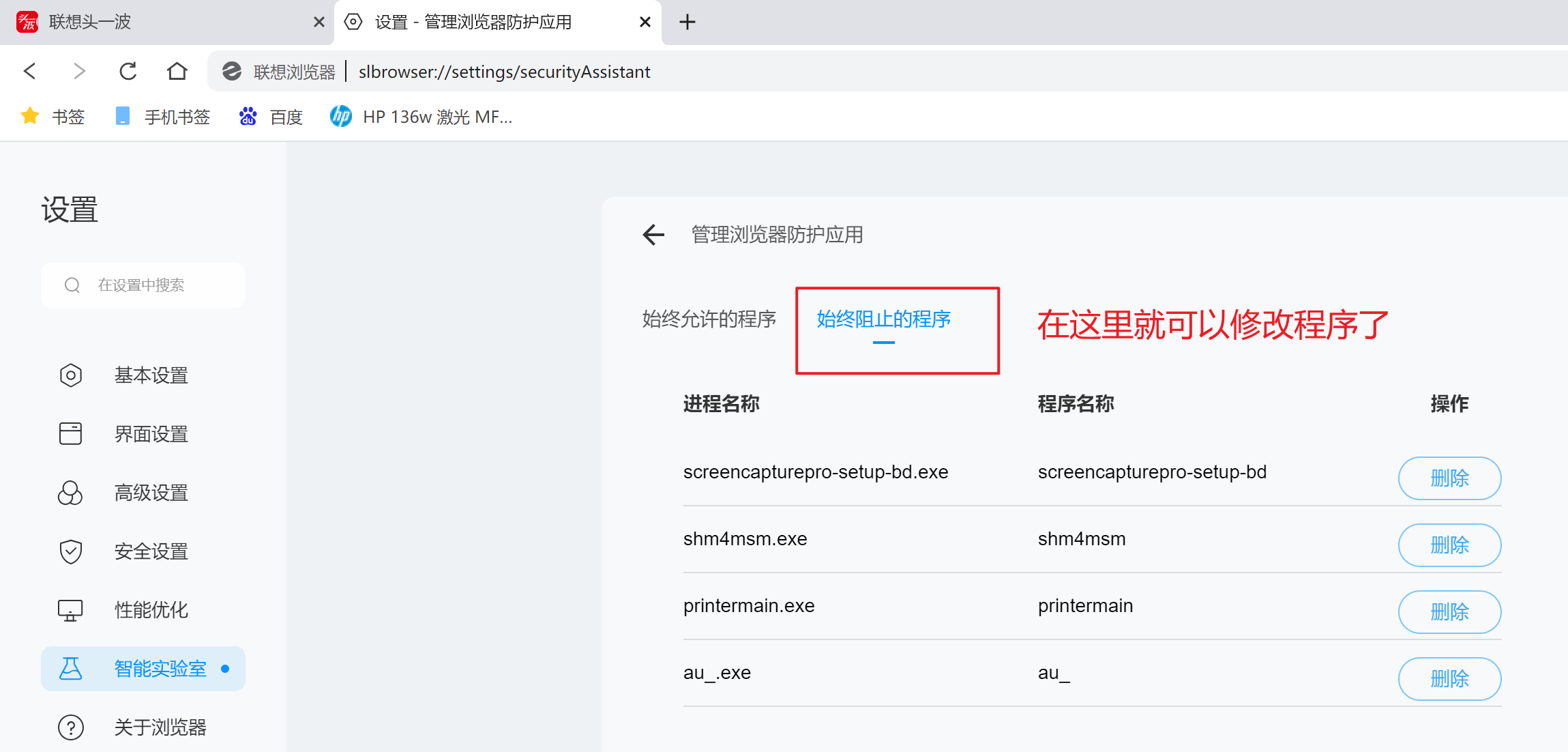Switch to 始终允许的程序 tab
The image size is (1568, 752).
point(709,319)
